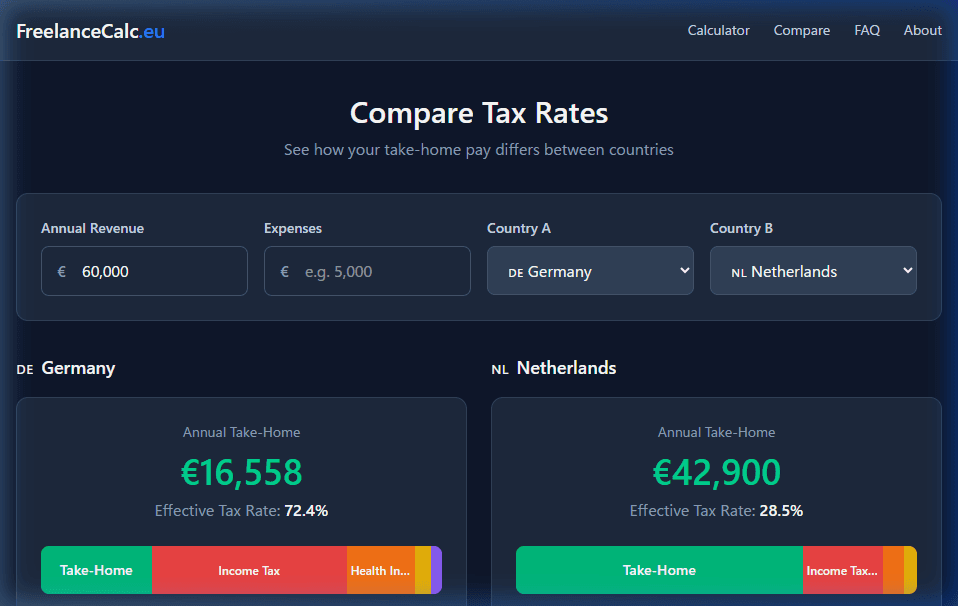This screenshot has width=958, height=606.
Task: Open the Calculator page from the navigation
Action: [x=718, y=30]
